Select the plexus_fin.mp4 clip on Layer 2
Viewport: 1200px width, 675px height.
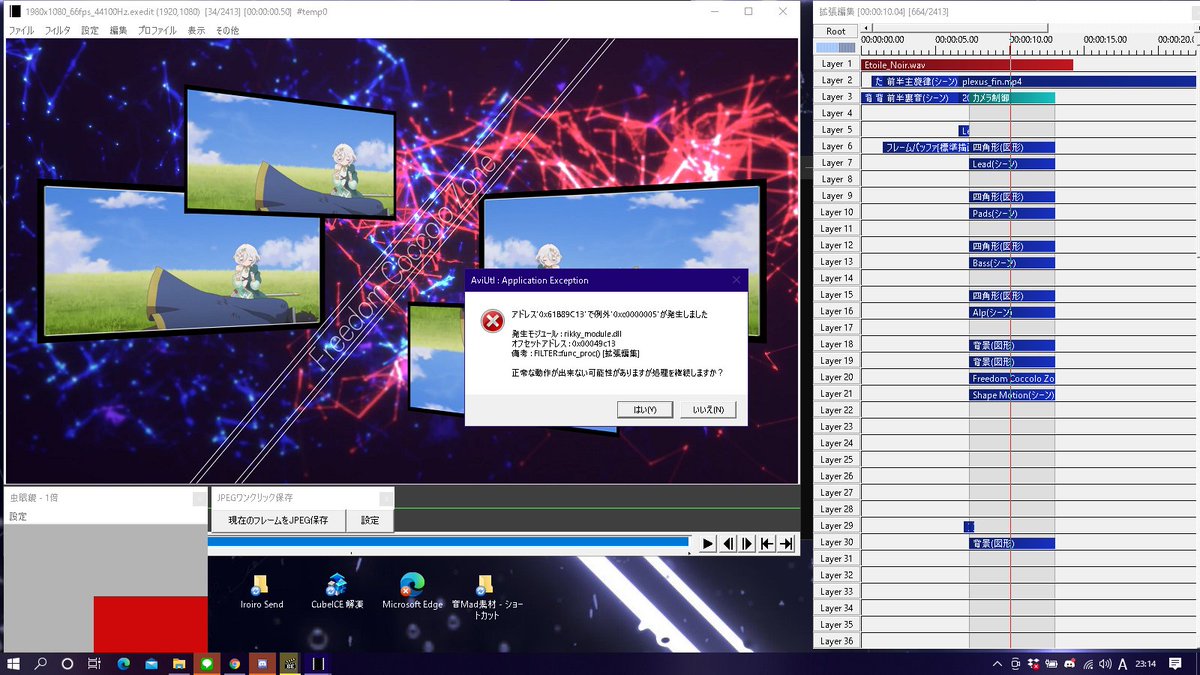(1076, 81)
